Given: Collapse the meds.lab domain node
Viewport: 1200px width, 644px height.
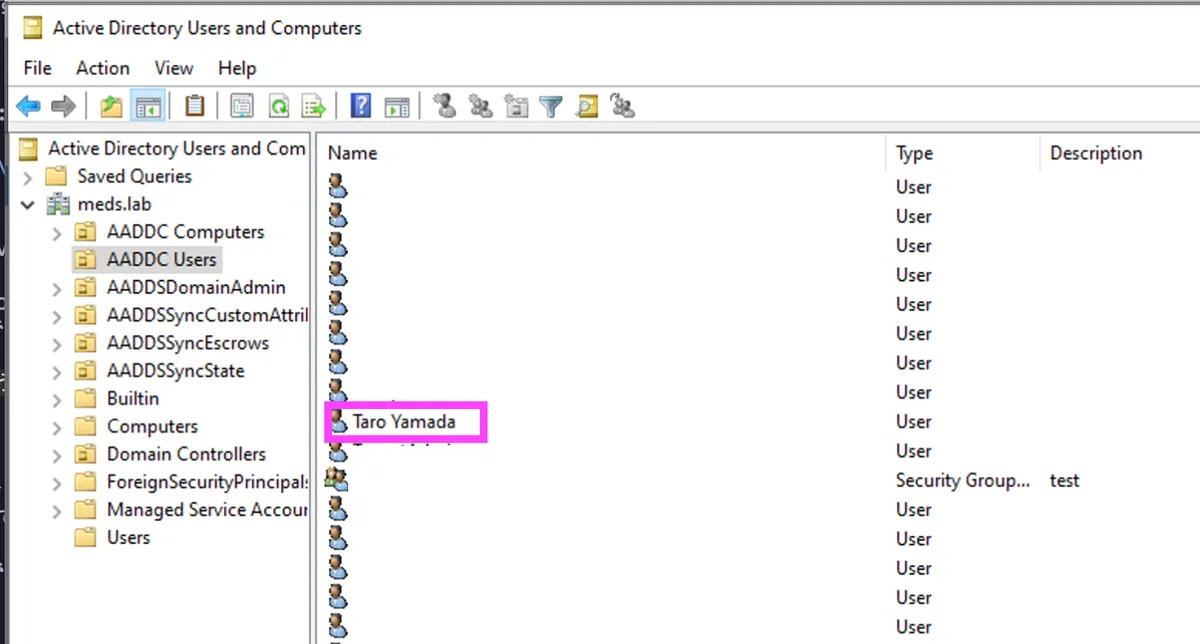Looking at the screenshot, I should point(27,205).
